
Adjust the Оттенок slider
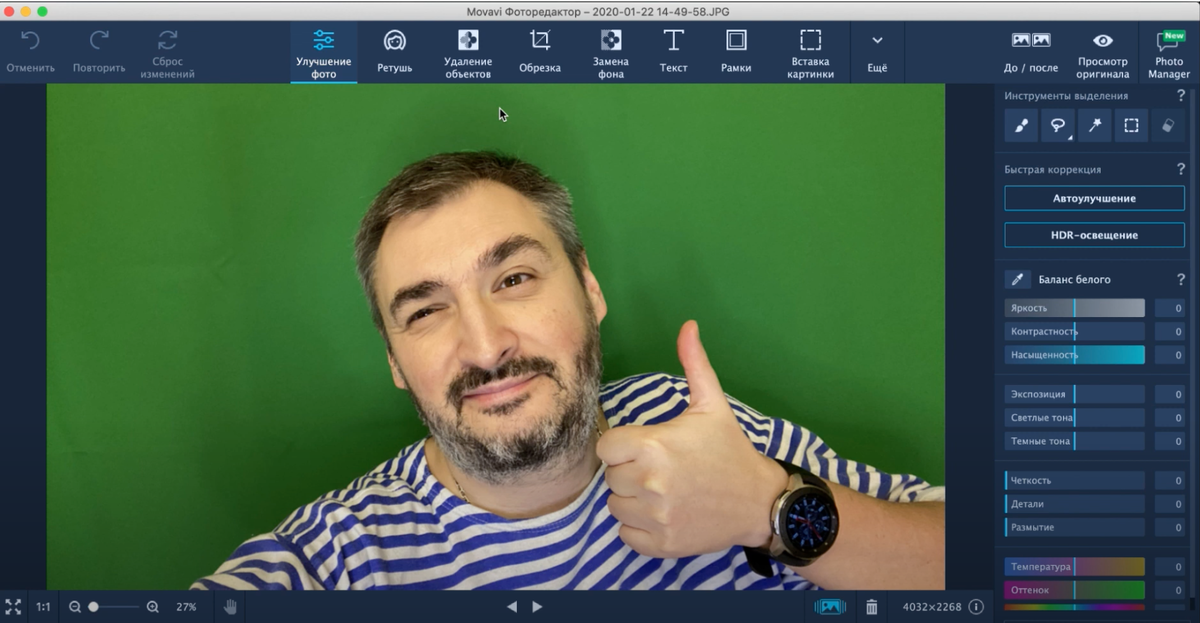pyautogui.click(x=1075, y=590)
